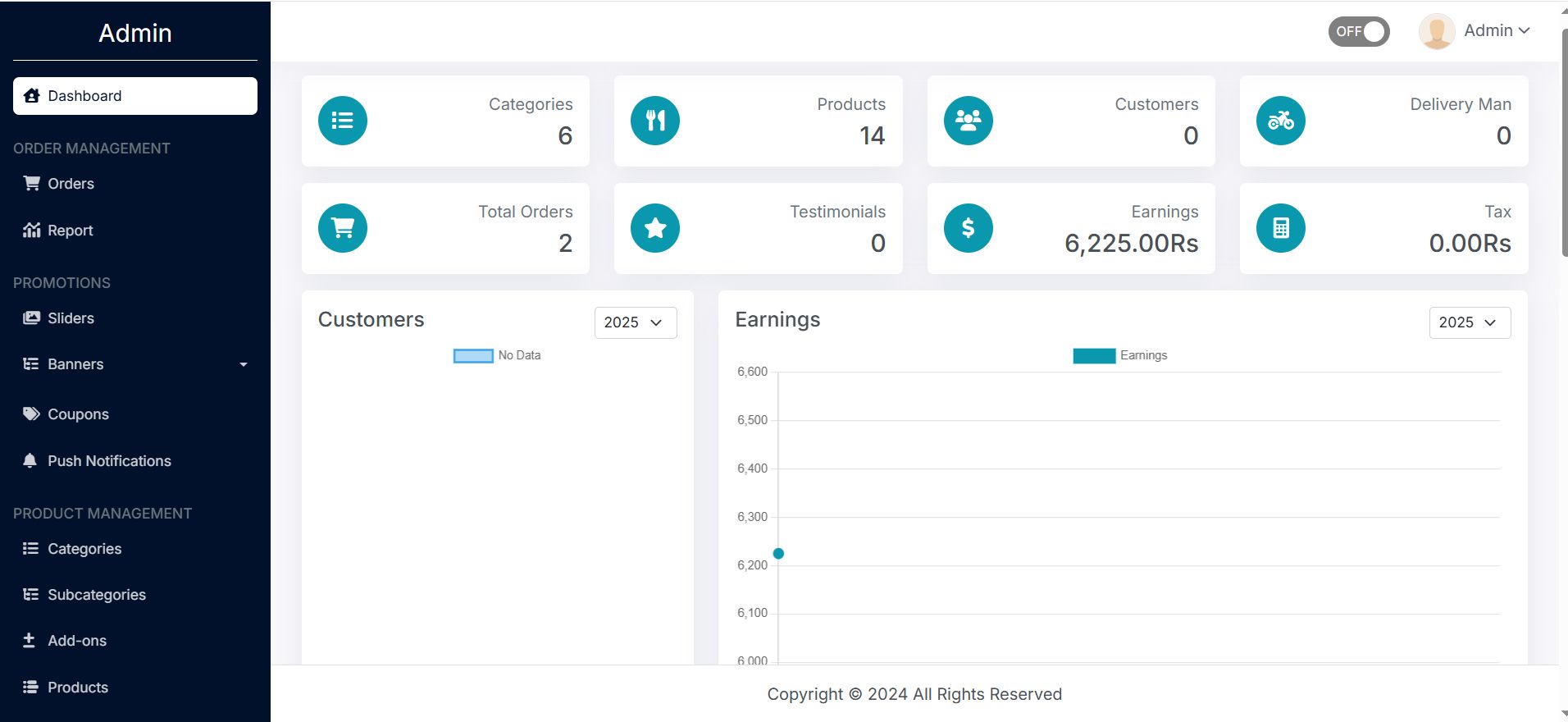Screen dimensions: 1568x722
Task: Click the Earnings dollar icon
Action: (x=969, y=228)
